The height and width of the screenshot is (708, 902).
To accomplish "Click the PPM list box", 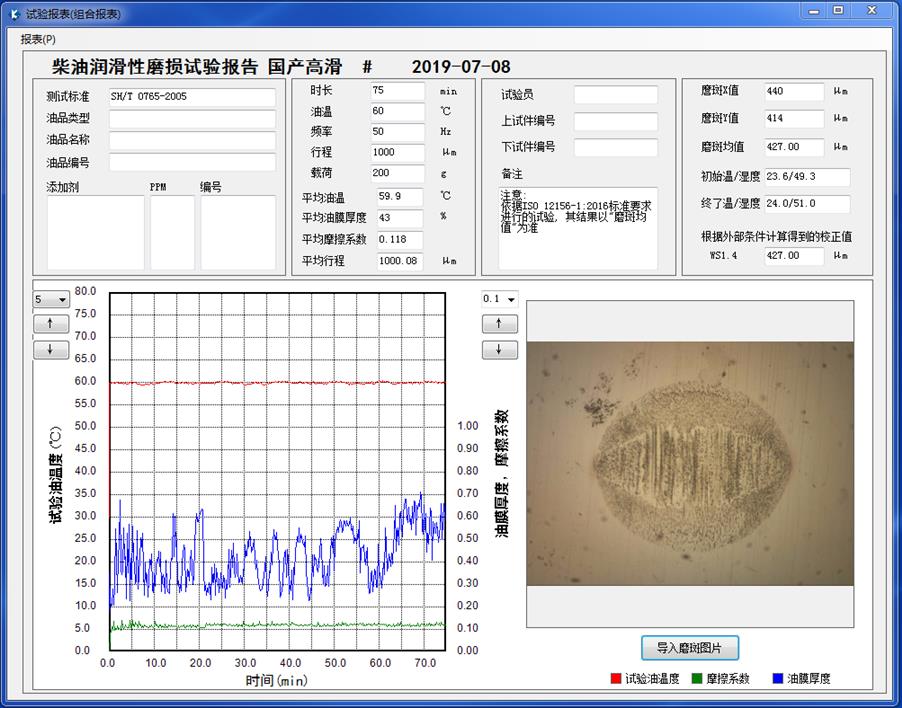I will point(173,232).
